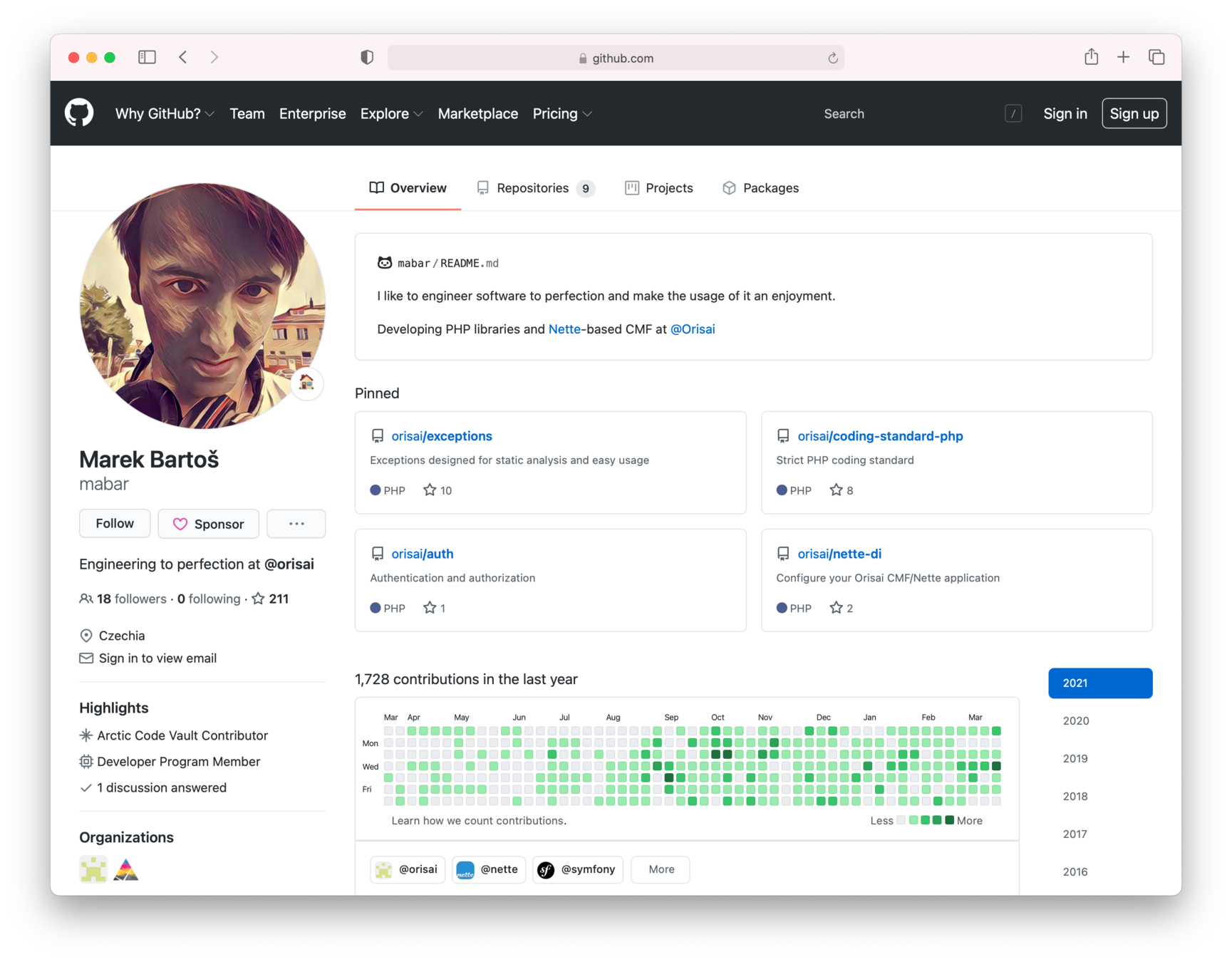Expand the Pricing dropdown menu

tap(562, 114)
